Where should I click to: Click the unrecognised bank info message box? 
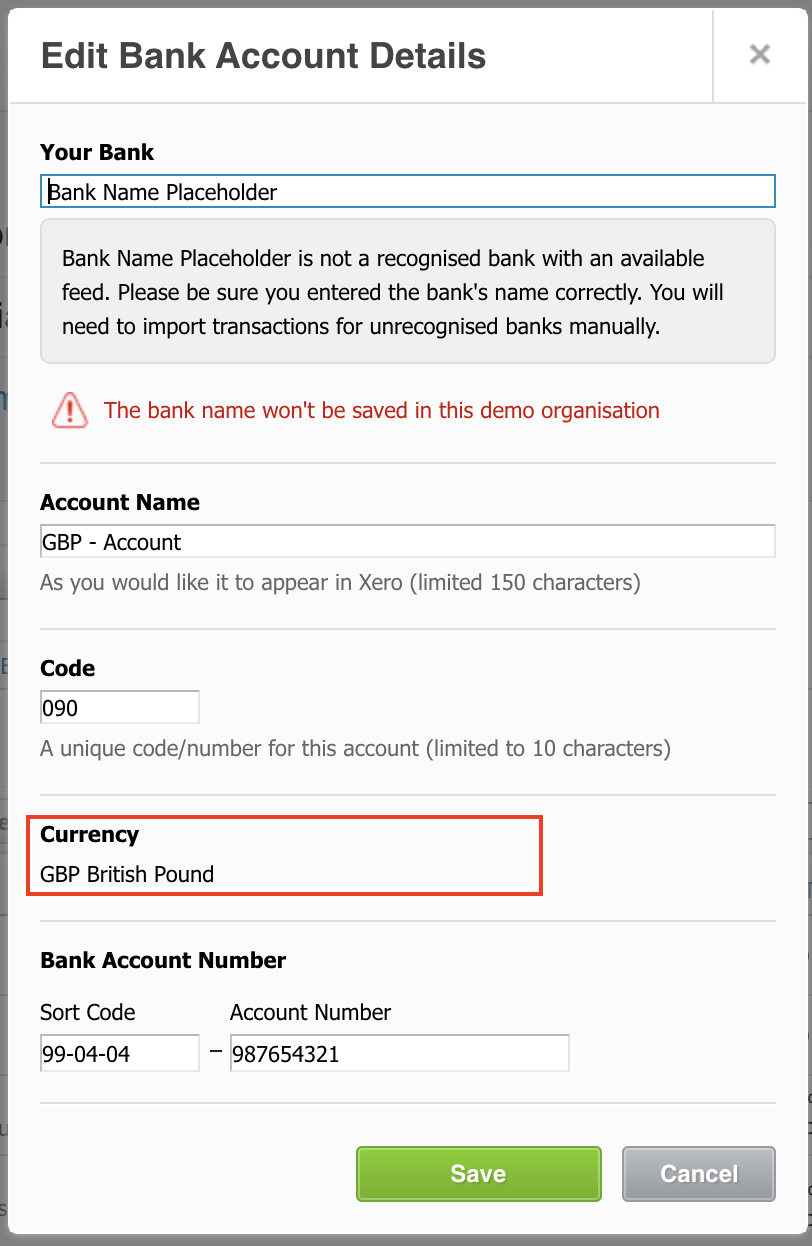click(x=408, y=292)
